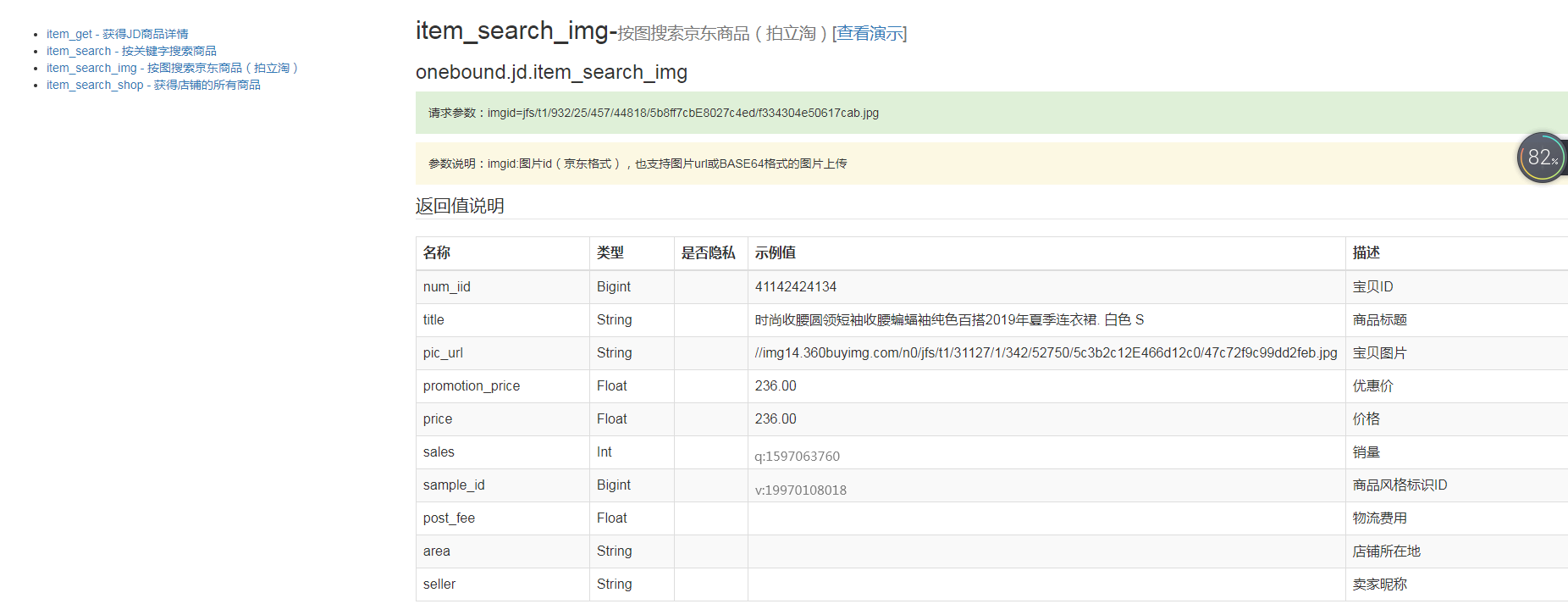Click the 82% circular floating widget
The height and width of the screenshot is (615, 1568).
click(1542, 157)
